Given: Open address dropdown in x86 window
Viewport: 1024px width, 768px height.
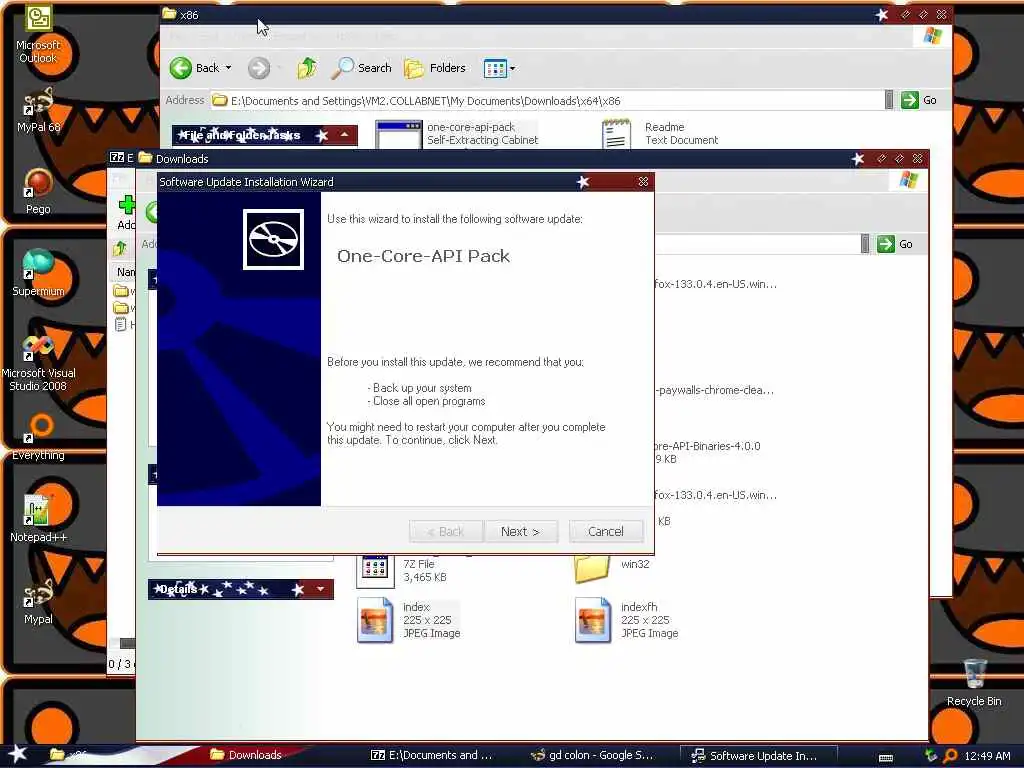Looking at the screenshot, I should click(889, 100).
